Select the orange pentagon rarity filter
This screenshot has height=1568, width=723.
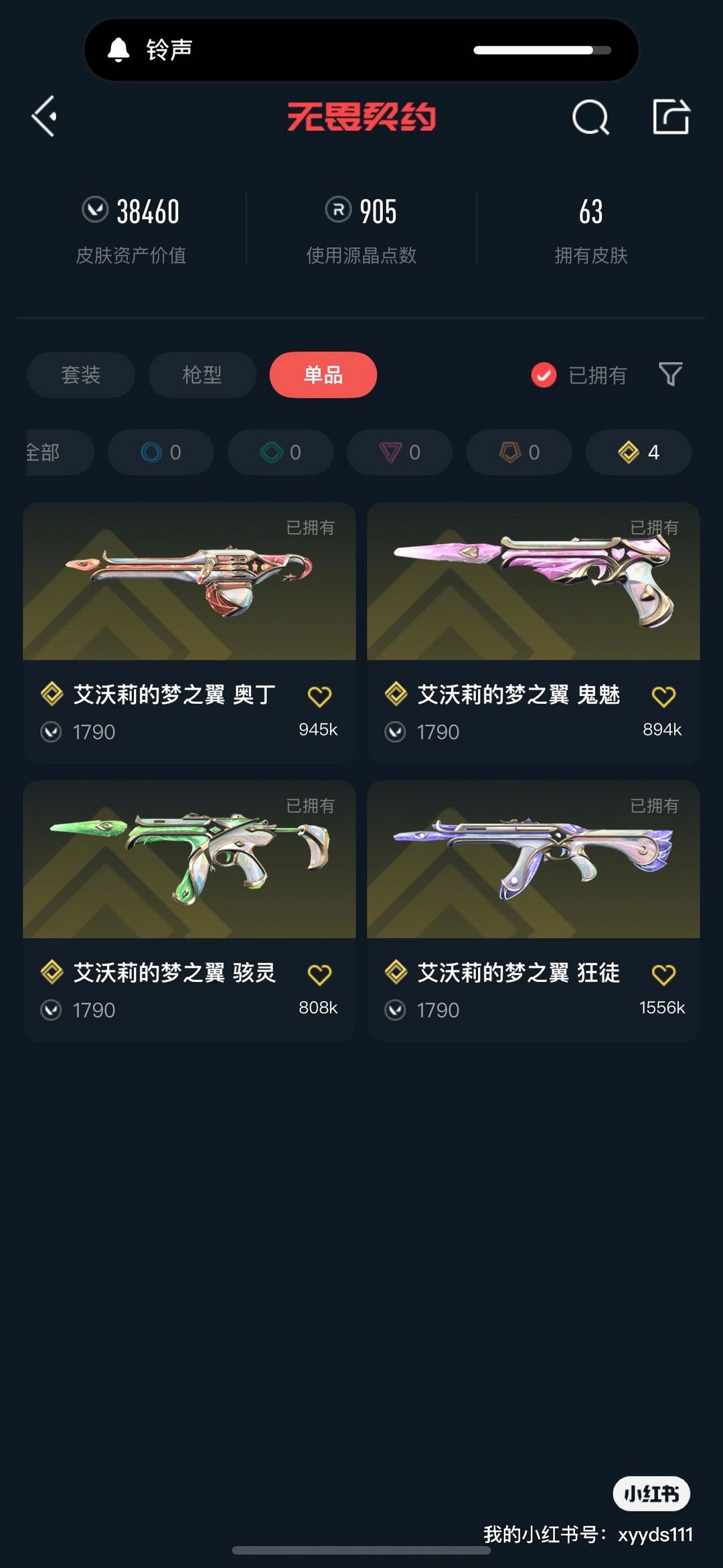pyautogui.click(x=519, y=452)
